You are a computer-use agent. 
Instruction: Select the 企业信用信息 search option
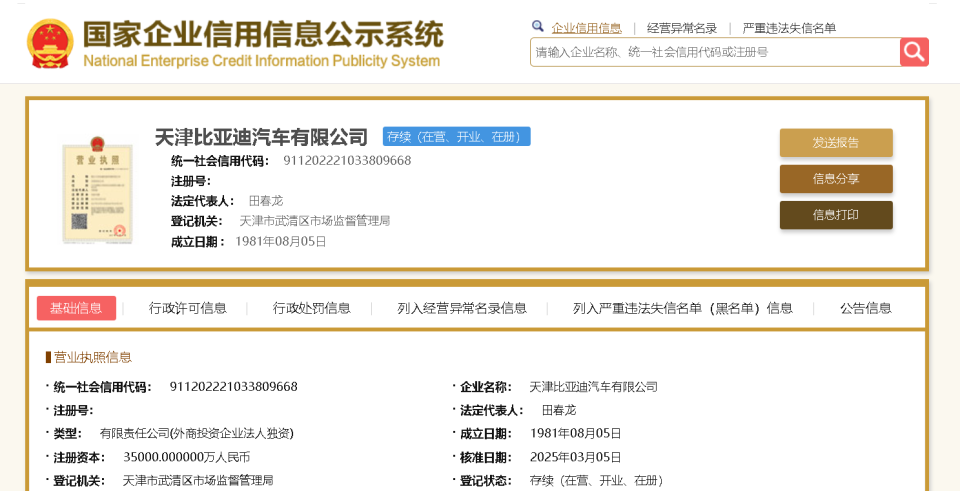[x=587, y=28]
